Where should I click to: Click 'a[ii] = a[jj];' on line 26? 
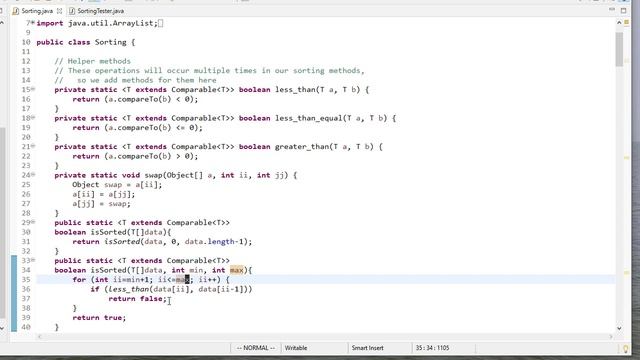(x=104, y=194)
